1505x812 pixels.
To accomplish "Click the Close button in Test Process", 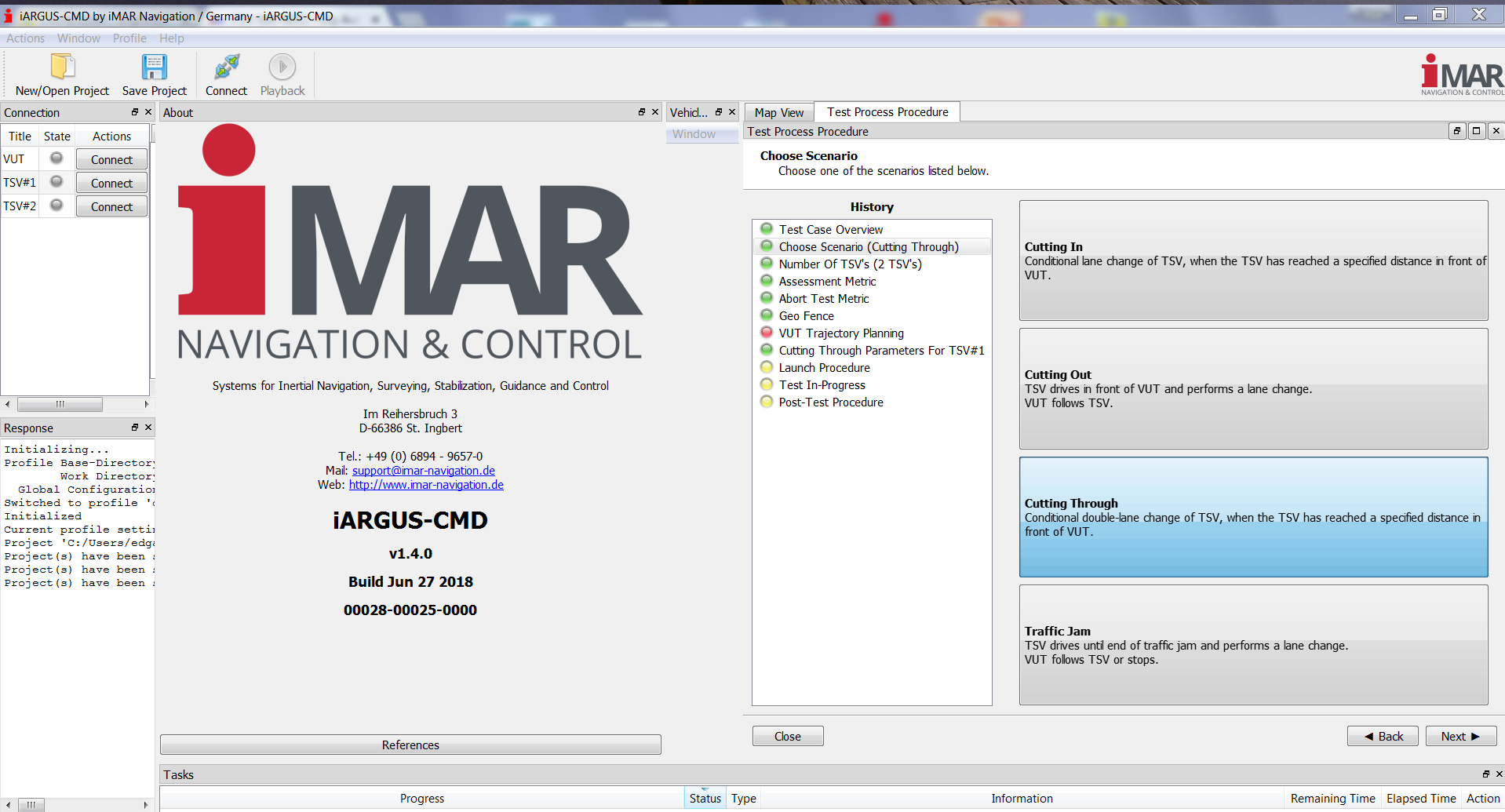I will pos(788,736).
